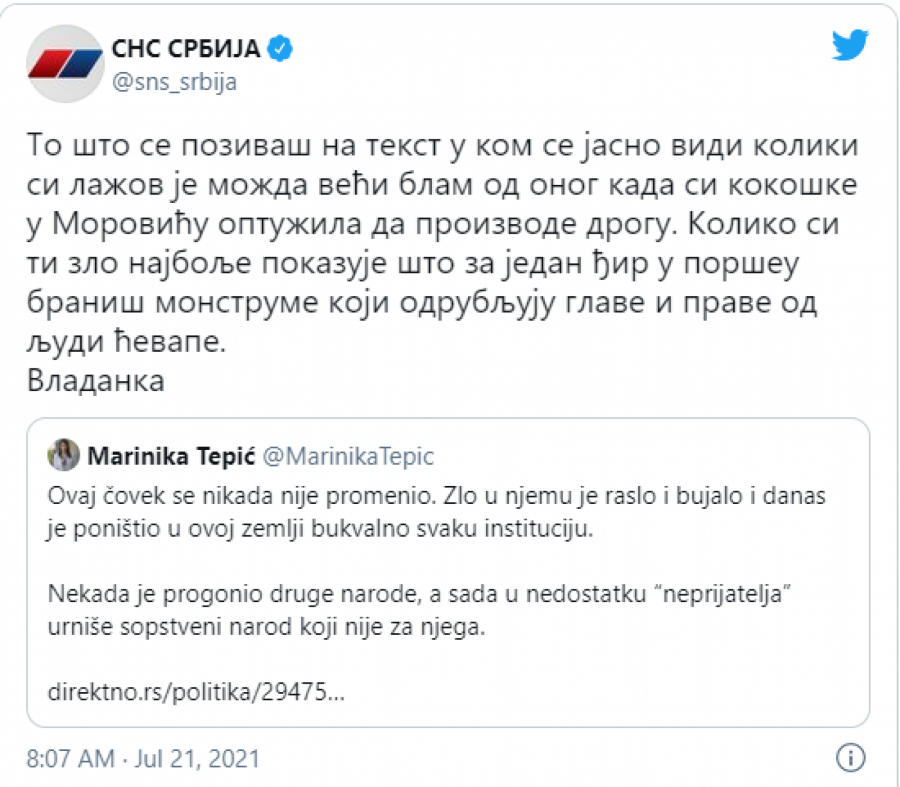Open the Marinika Tepic display name
Viewport: 900px width, 787px height.
coord(171,457)
